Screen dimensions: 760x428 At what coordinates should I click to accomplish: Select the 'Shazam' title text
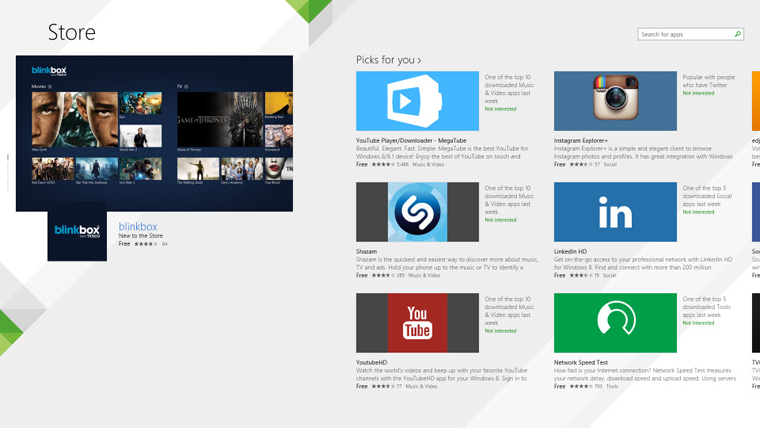366,252
